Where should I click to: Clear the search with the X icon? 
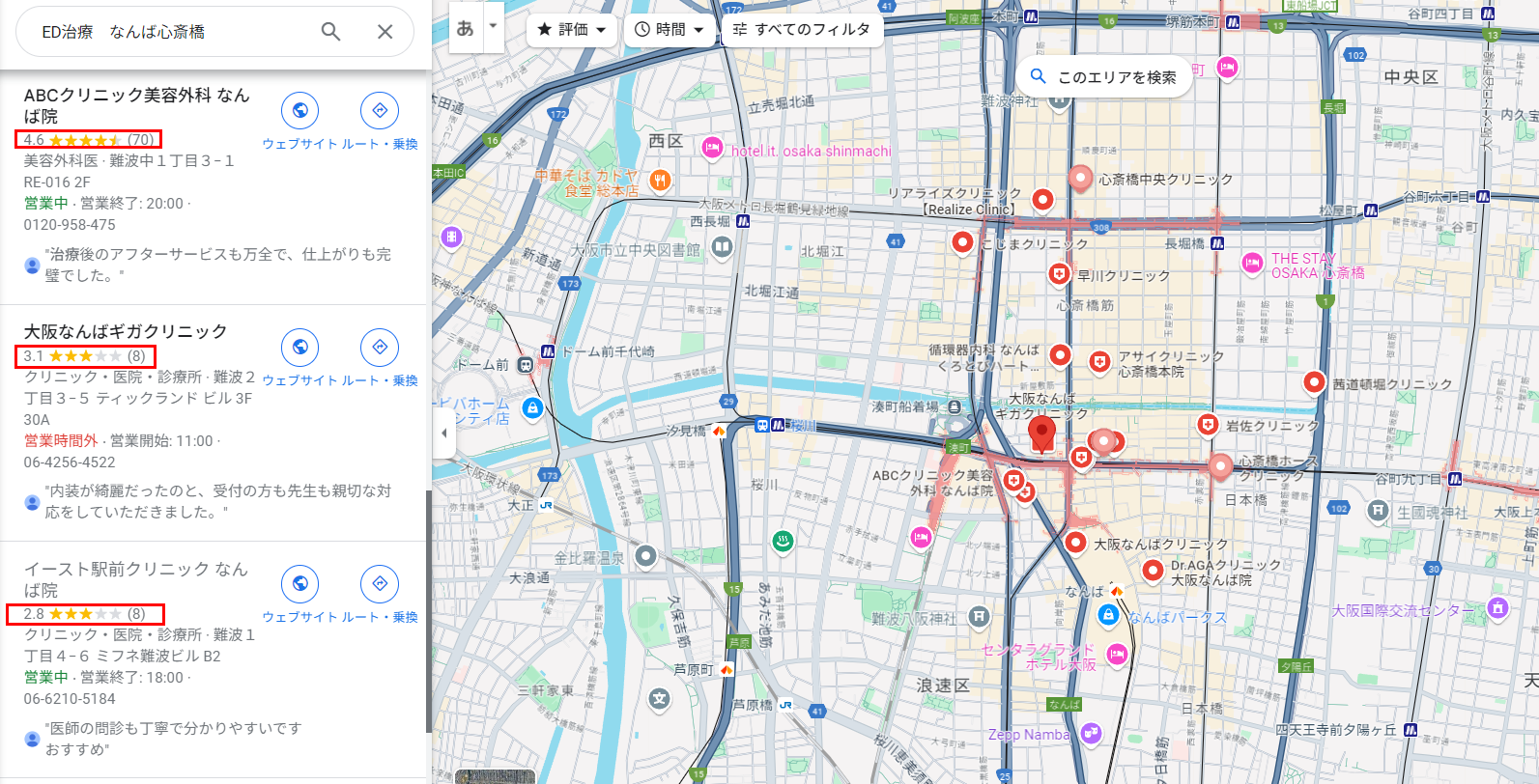pos(385,32)
